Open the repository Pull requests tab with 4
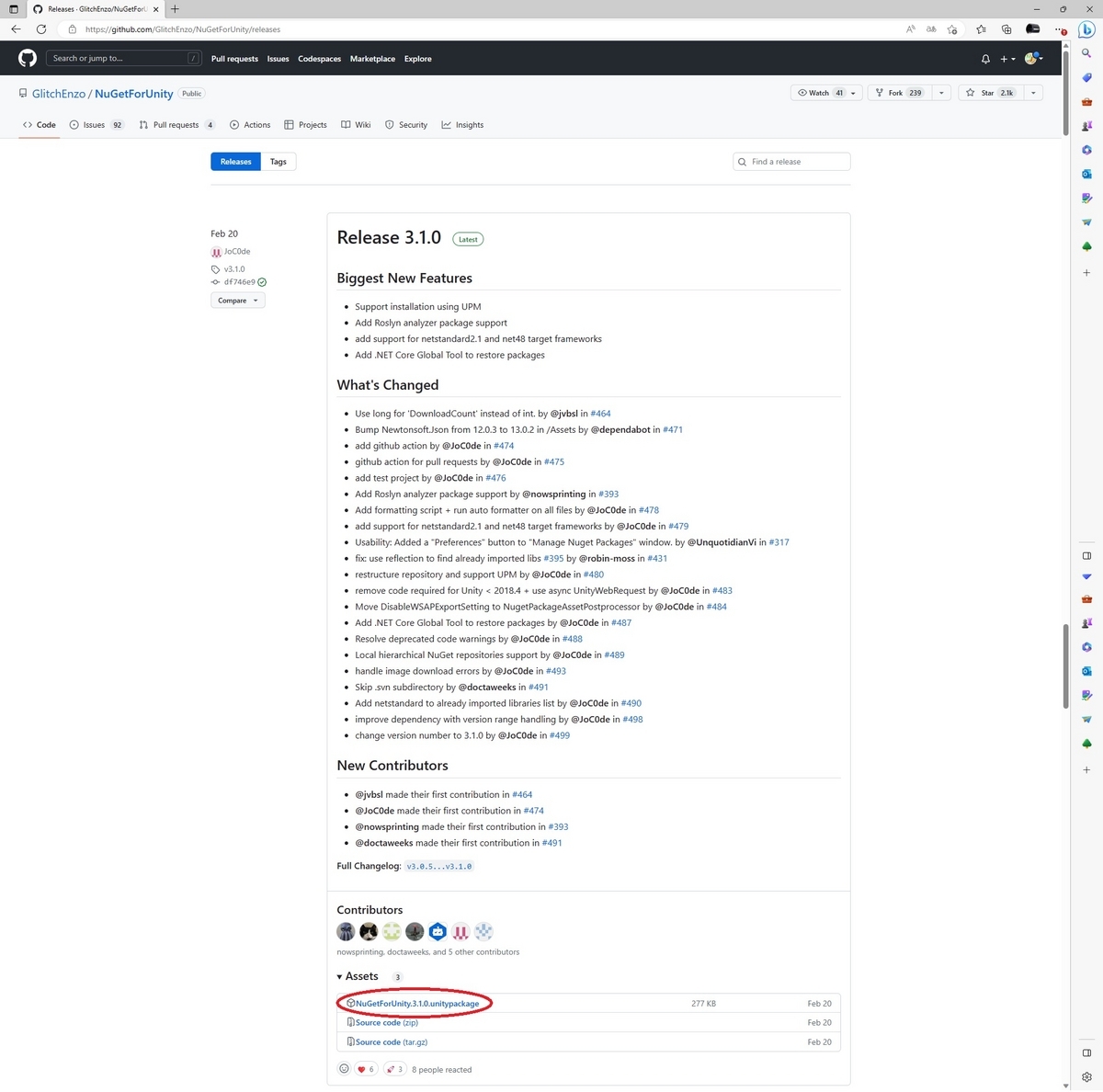The height and width of the screenshot is (1092, 1103). [x=177, y=125]
